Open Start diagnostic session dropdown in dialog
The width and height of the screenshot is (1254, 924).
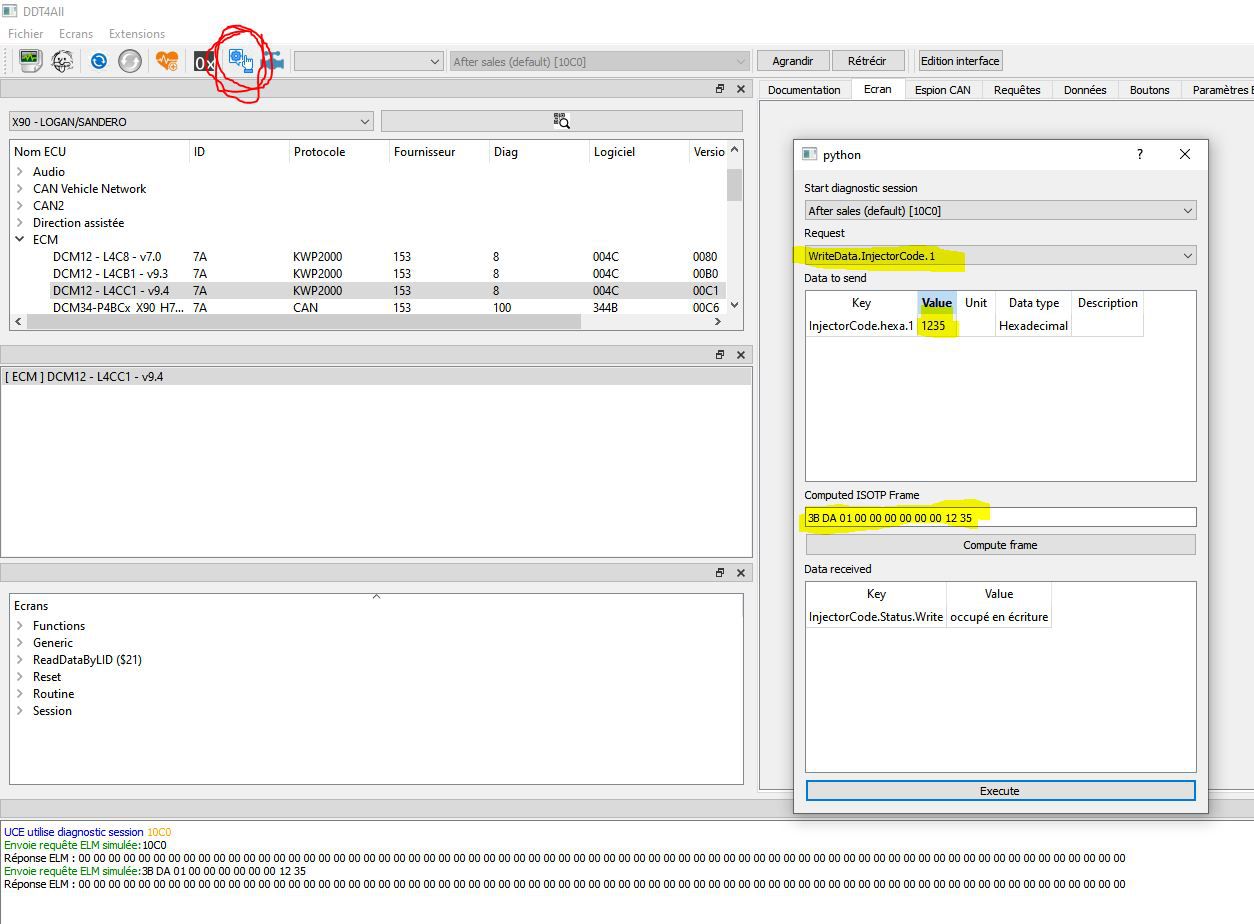tap(1000, 211)
